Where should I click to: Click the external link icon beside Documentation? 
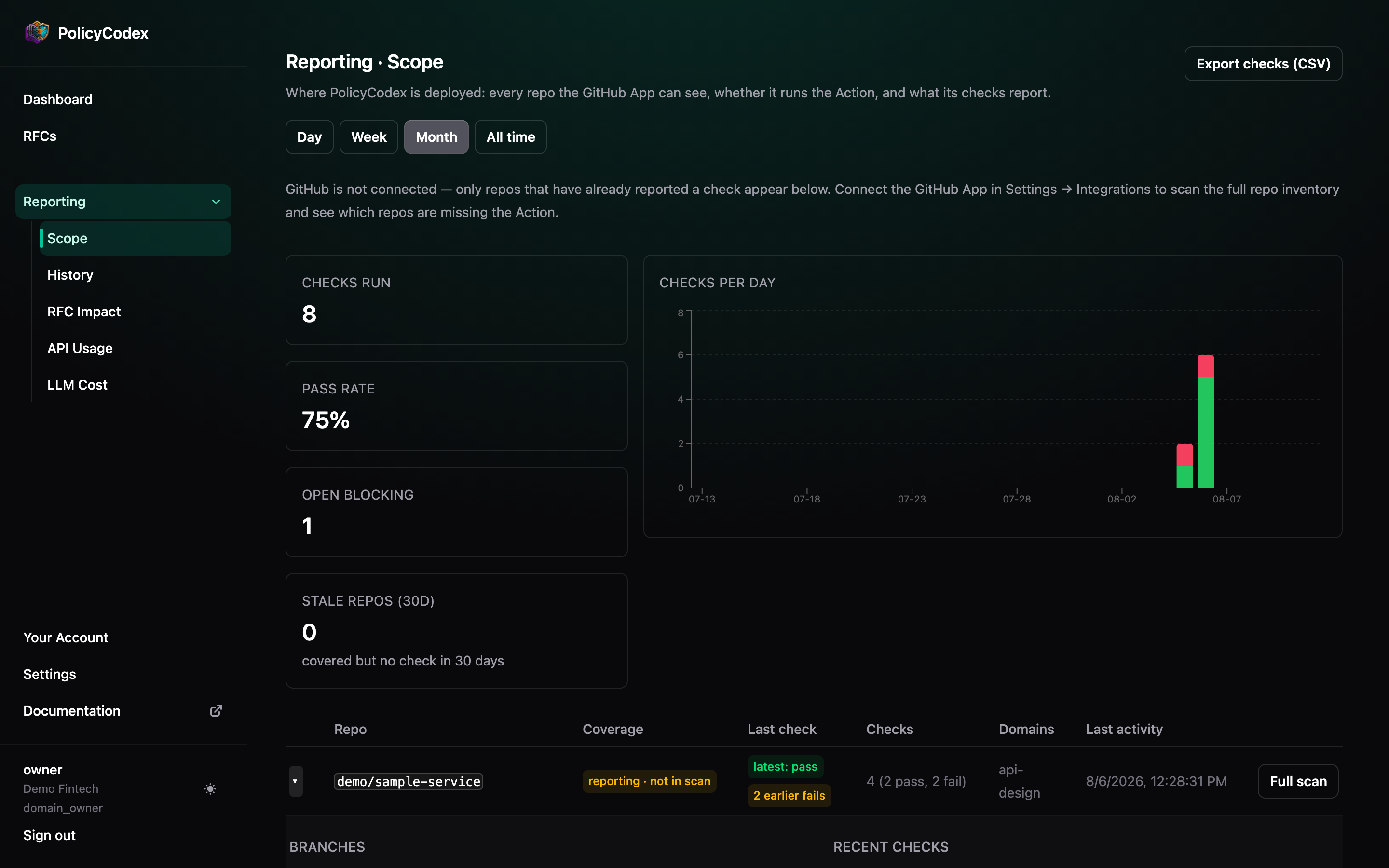coord(216,711)
